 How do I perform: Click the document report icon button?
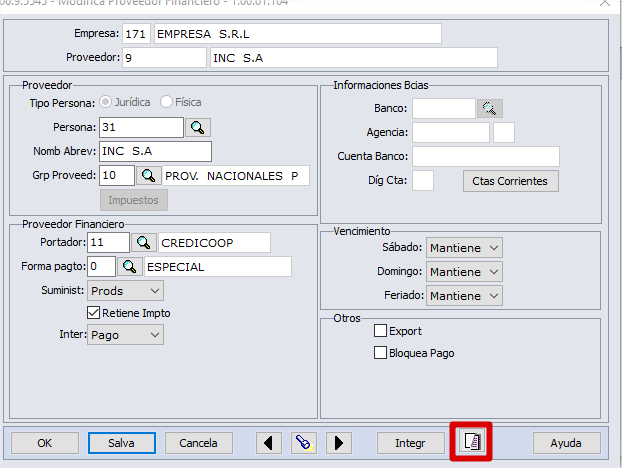(472, 441)
